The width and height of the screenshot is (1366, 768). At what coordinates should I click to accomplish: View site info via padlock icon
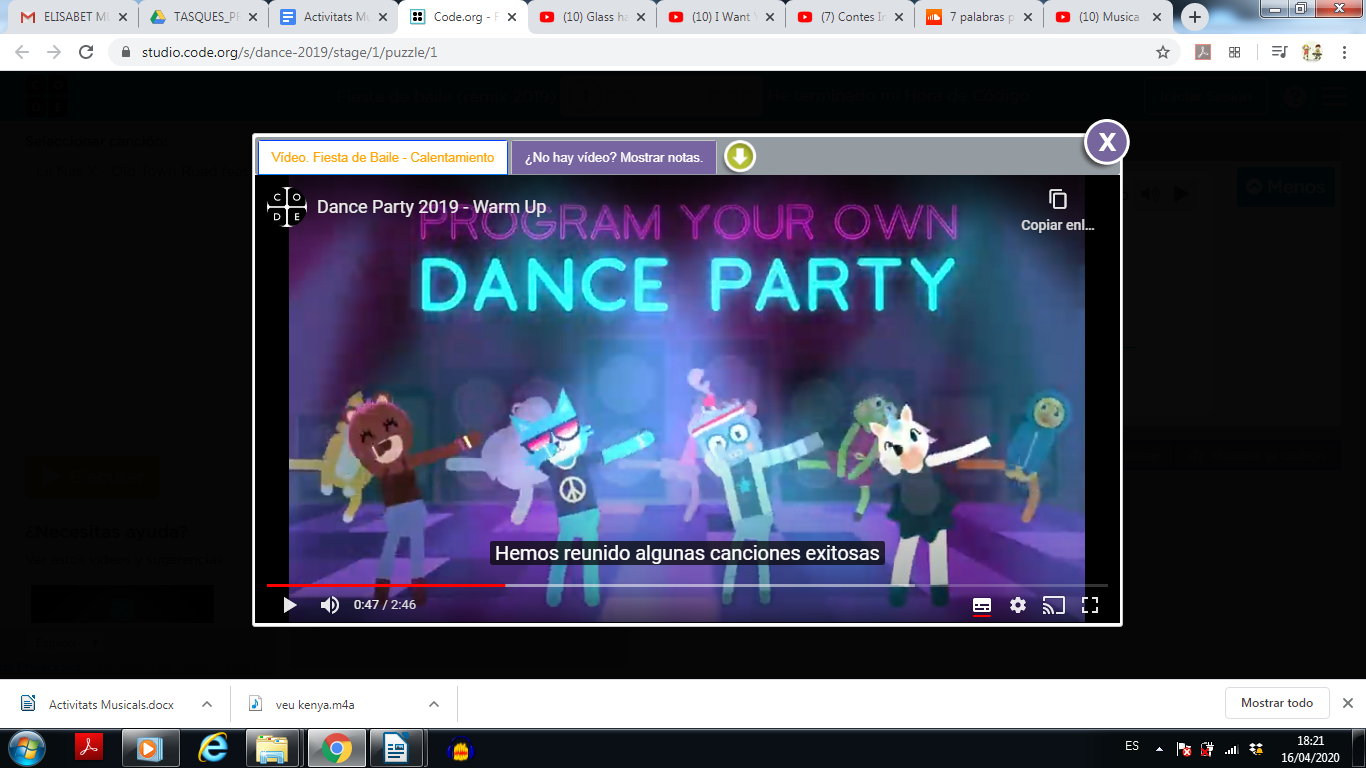[125, 52]
